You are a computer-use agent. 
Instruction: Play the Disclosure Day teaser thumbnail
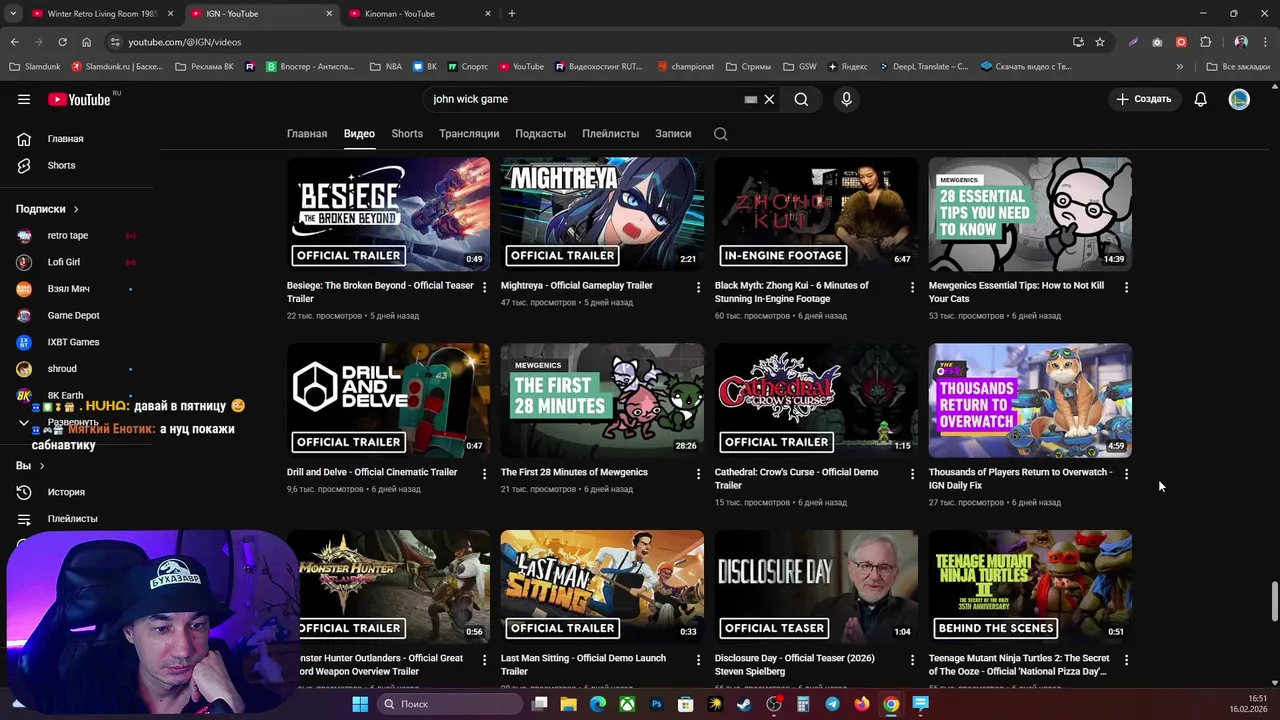pyautogui.click(x=816, y=587)
